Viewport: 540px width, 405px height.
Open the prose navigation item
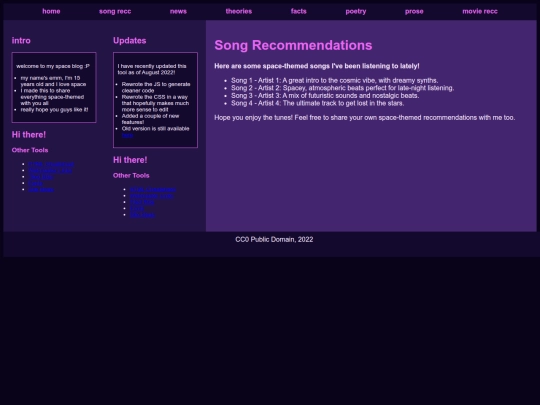tap(414, 11)
